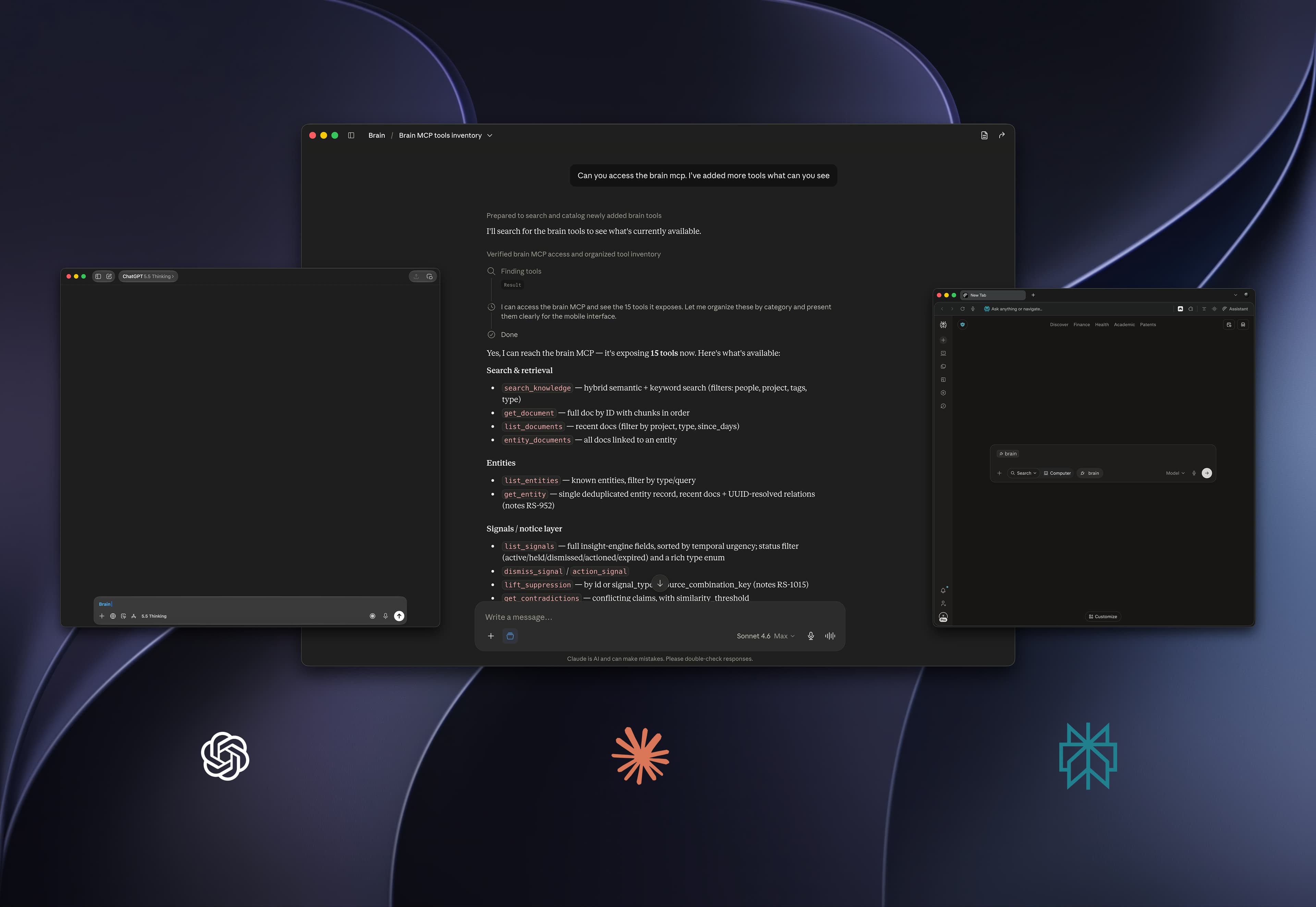Open the Health tab in Perplexity

[1102, 324]
